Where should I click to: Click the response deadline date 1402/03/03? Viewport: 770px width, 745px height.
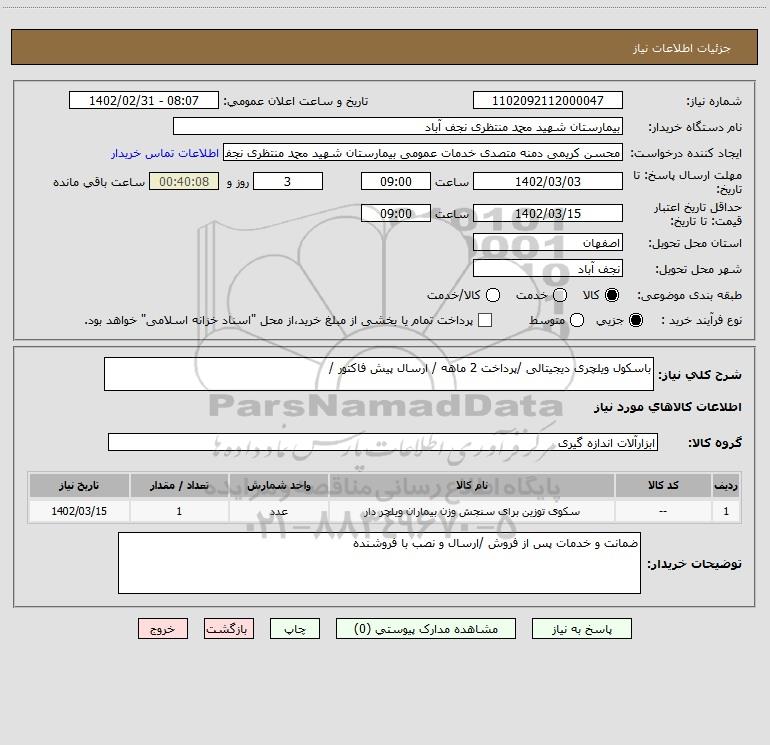pos(548,181)
